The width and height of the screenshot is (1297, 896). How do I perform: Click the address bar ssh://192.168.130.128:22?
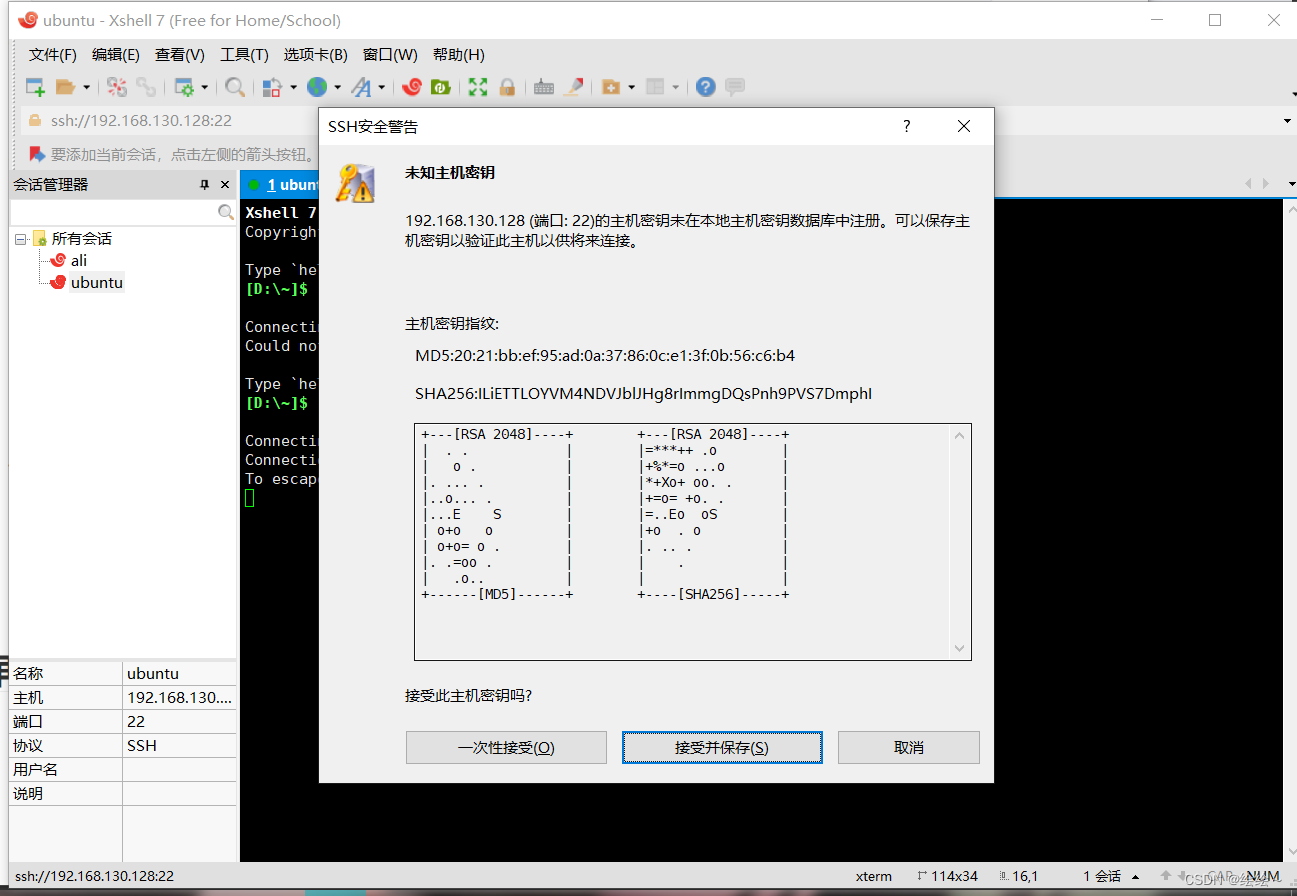(x=141, y=120)
